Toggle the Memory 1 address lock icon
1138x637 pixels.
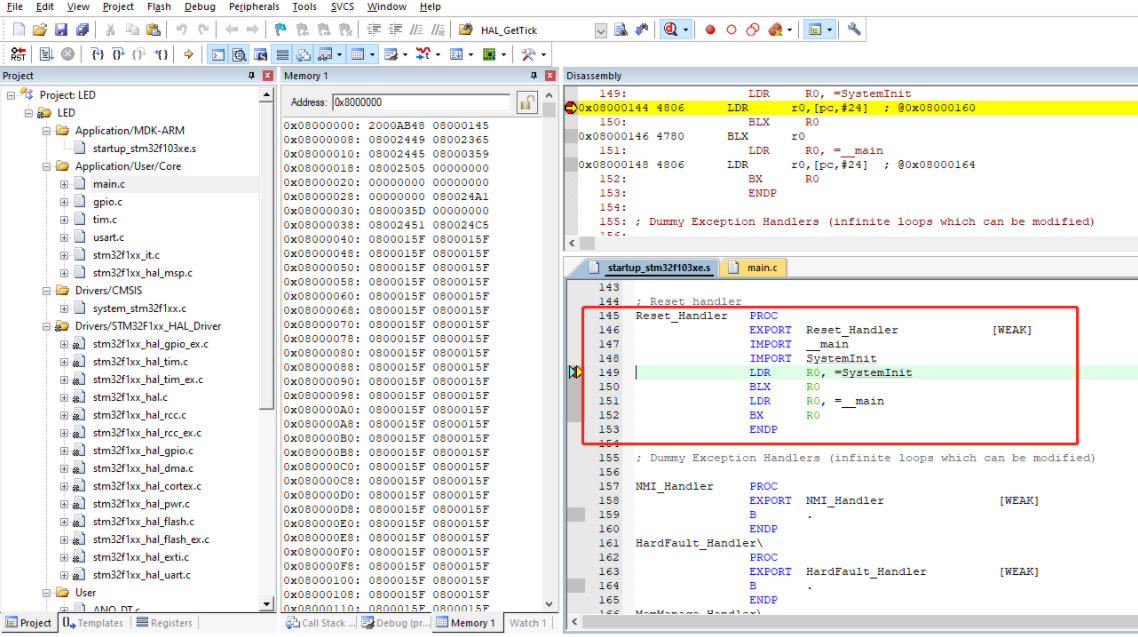pos(527,103)
